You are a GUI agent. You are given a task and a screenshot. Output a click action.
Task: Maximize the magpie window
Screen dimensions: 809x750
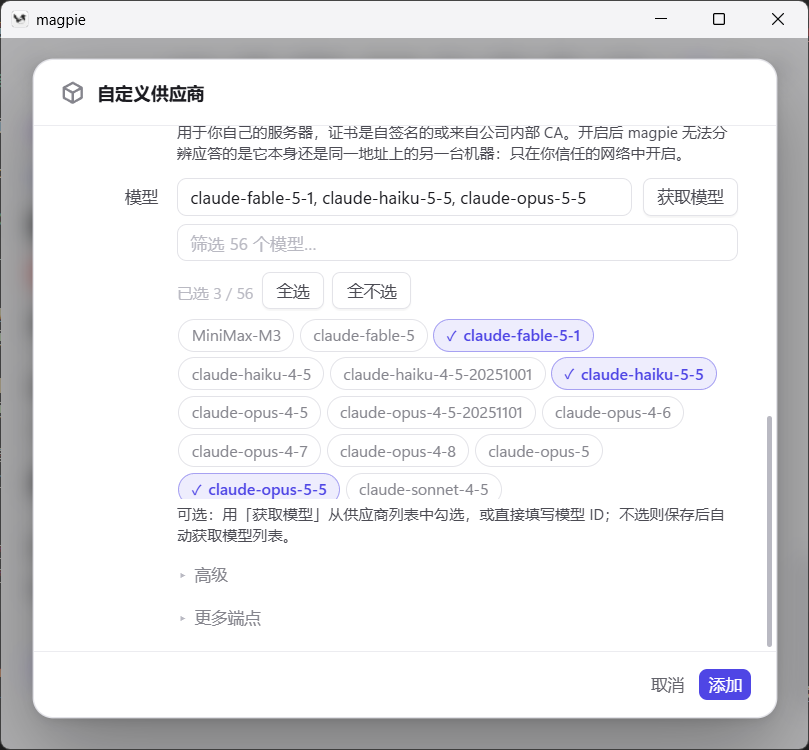tap(719, 19)
